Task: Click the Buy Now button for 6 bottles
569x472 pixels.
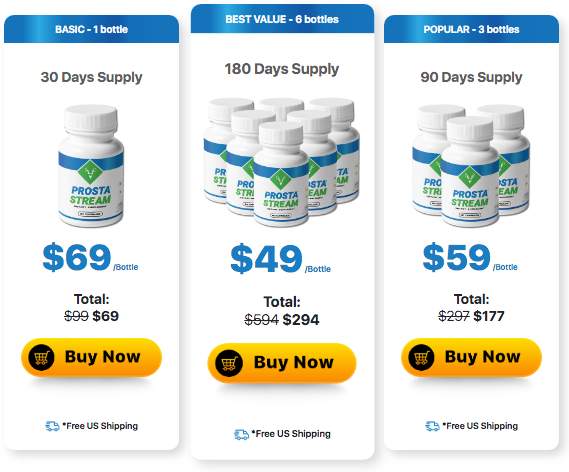Action: pyautogui.click(x=282, y=362)
